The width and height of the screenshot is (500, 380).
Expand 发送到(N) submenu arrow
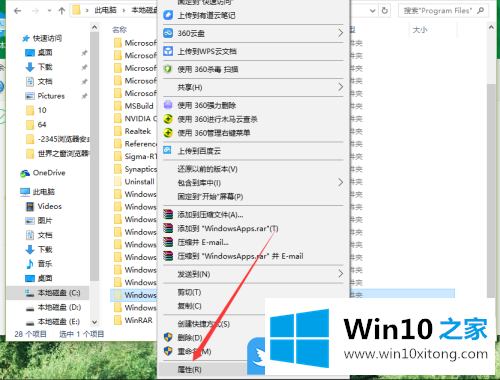340,274
